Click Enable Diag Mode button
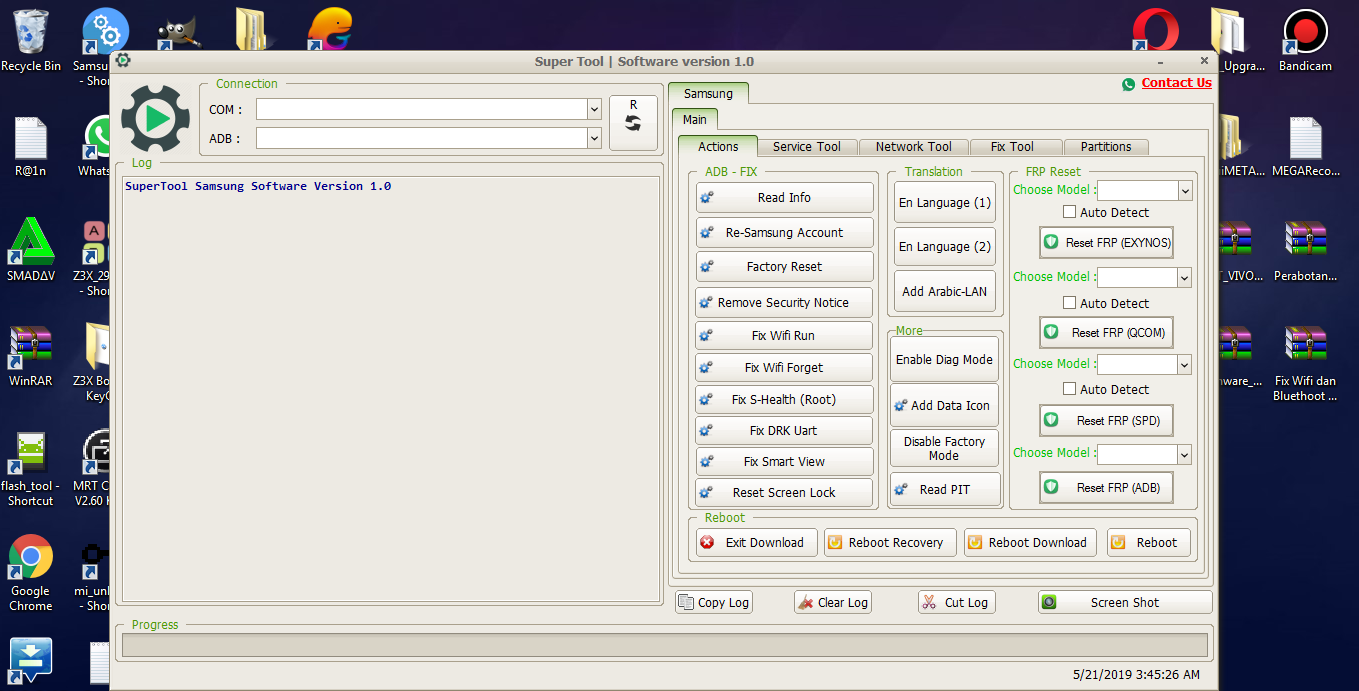Viewport: 1359px width, 691px height. click(x=944, y=360)
